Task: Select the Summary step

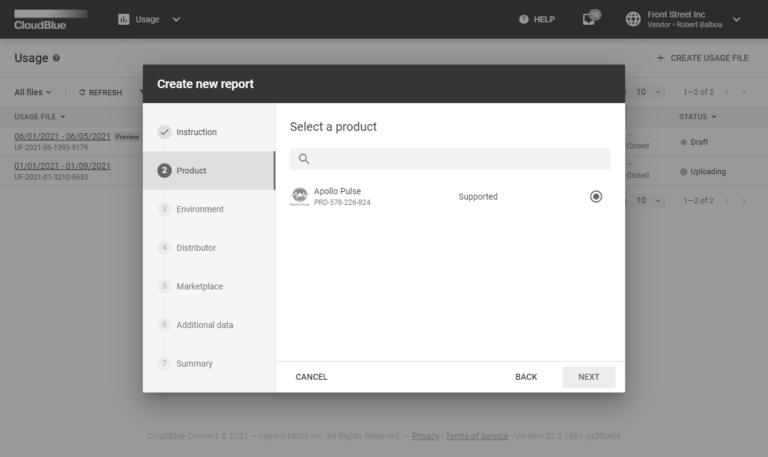Action: click(x=209, y=363)
